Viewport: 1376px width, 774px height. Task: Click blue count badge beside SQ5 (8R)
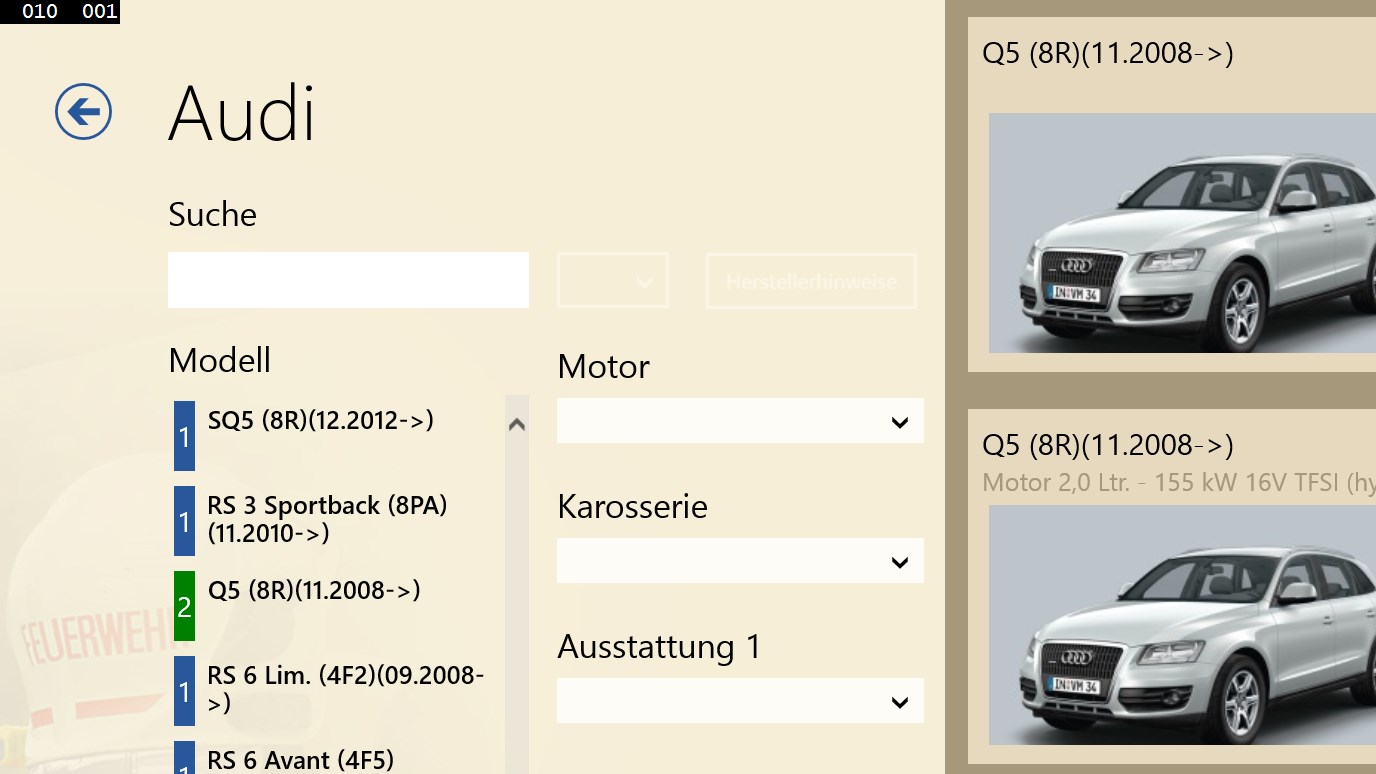point(184,436)
